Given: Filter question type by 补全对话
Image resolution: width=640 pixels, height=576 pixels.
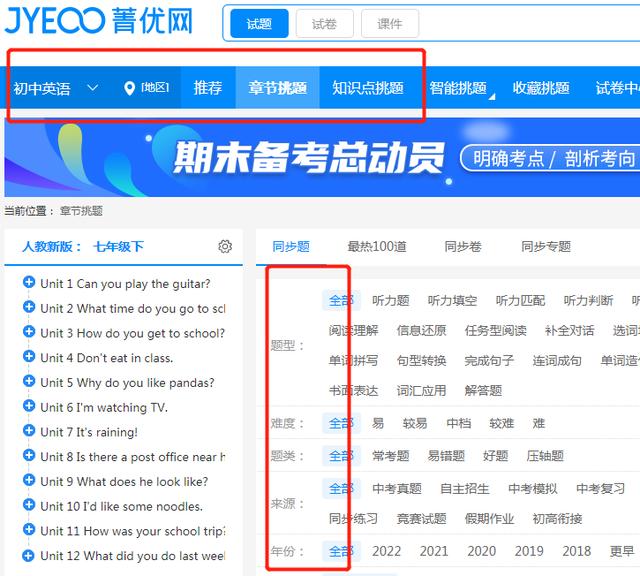Looking at the screenshot, I should [569, 330].
